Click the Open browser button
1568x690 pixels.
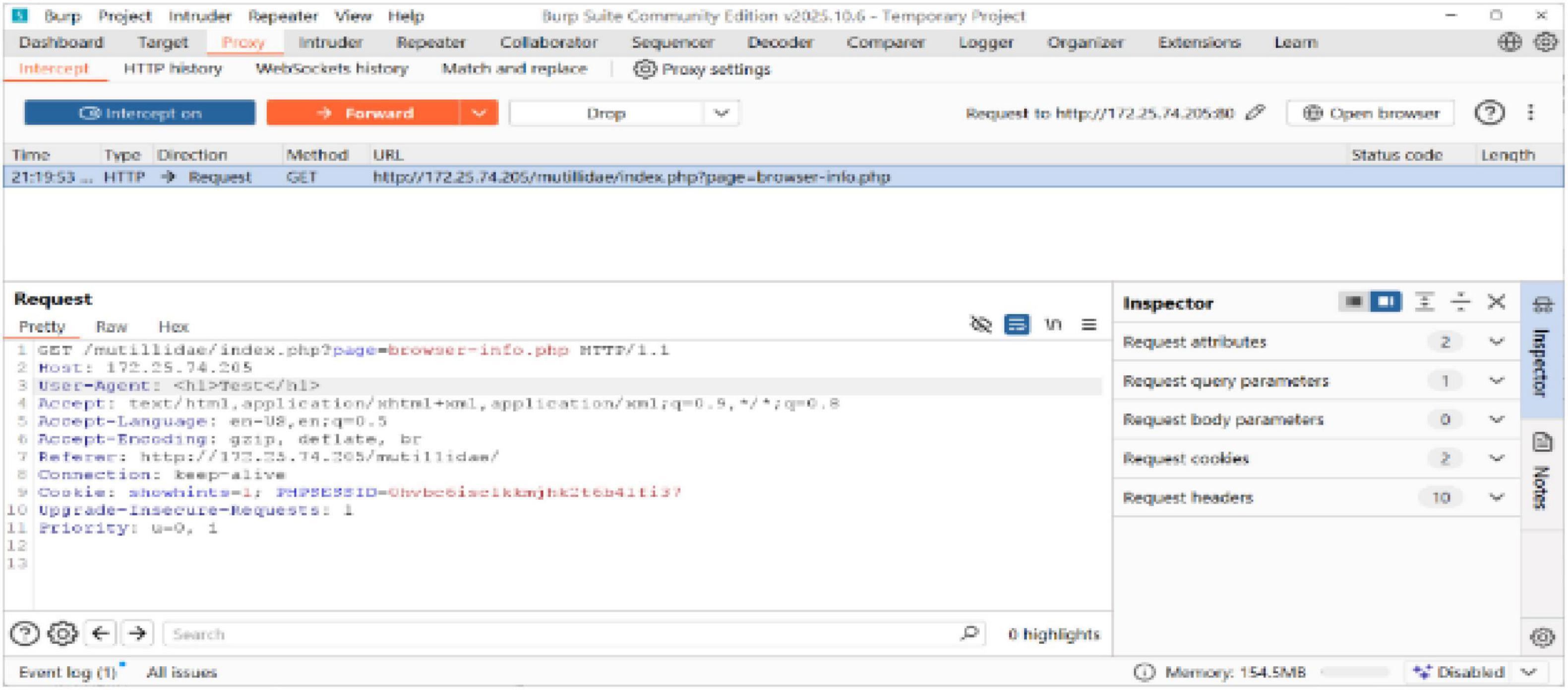[x=1370, y=113]
